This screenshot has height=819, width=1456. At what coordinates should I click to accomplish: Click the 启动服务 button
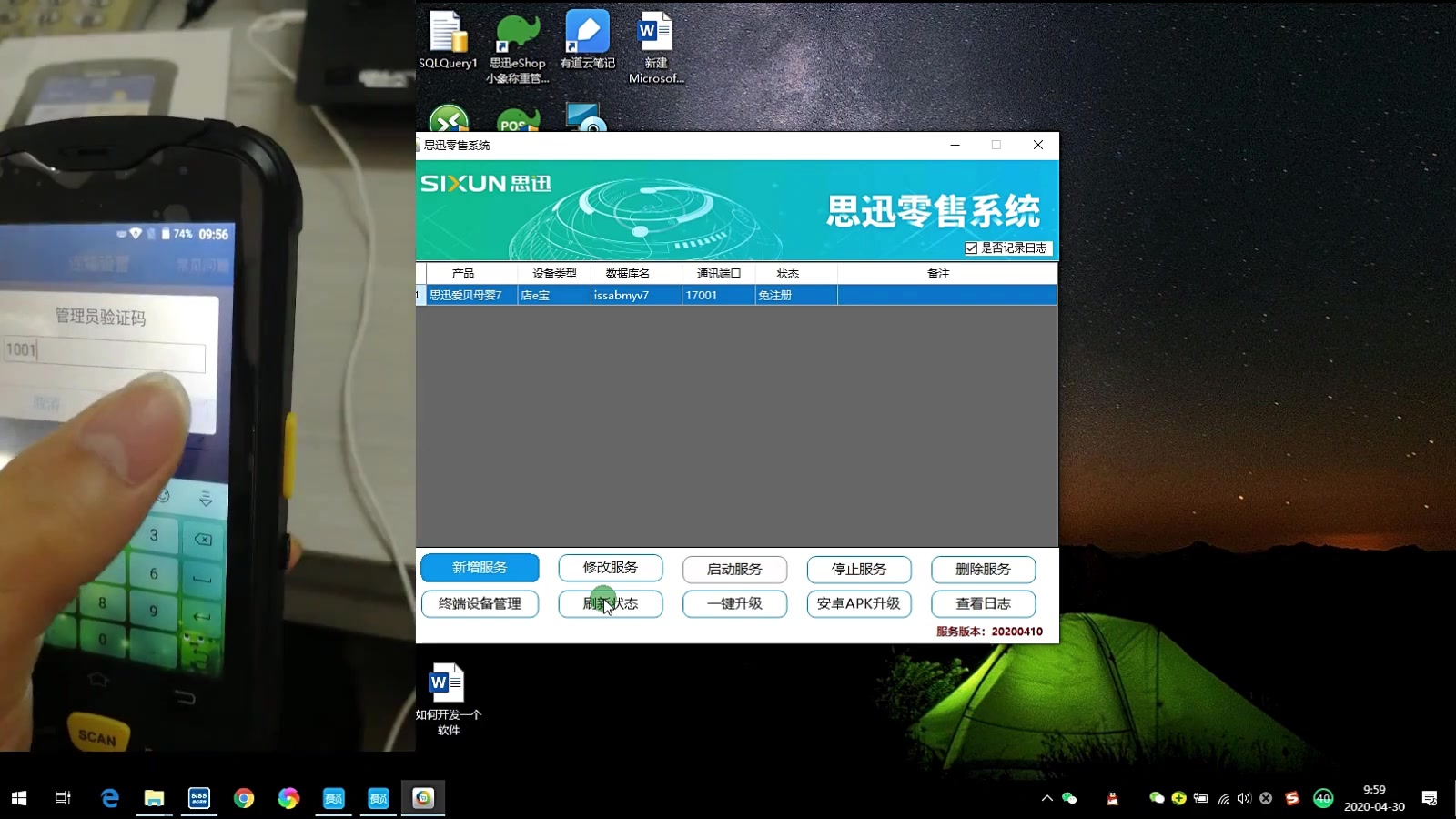(x=734, y=569)
